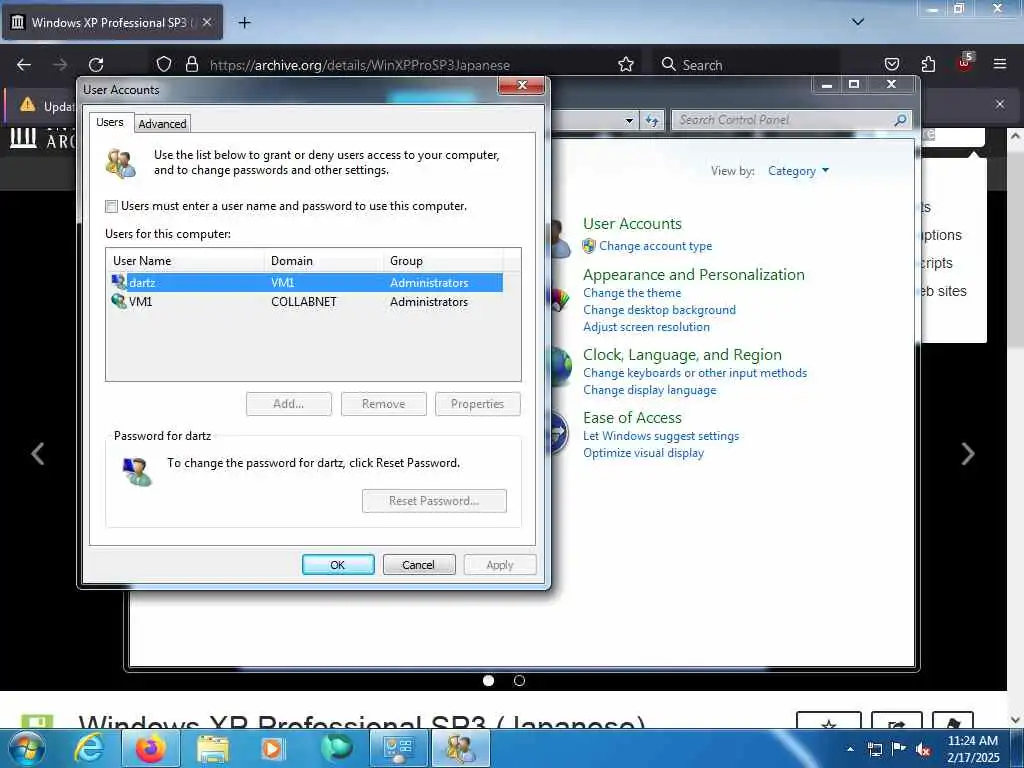Click the Group column header
This screenshot has height=768, width=1024.
(445, 261)
